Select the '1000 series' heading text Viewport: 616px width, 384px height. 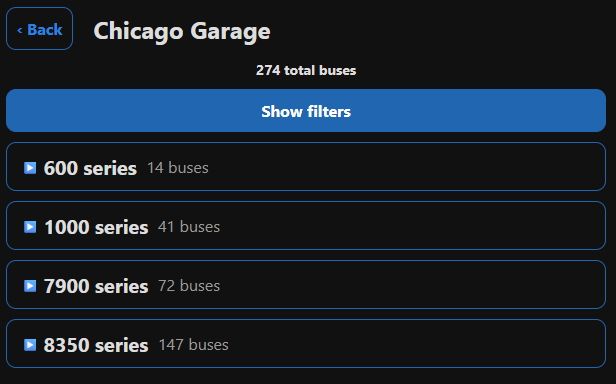(x=96, y=227)
